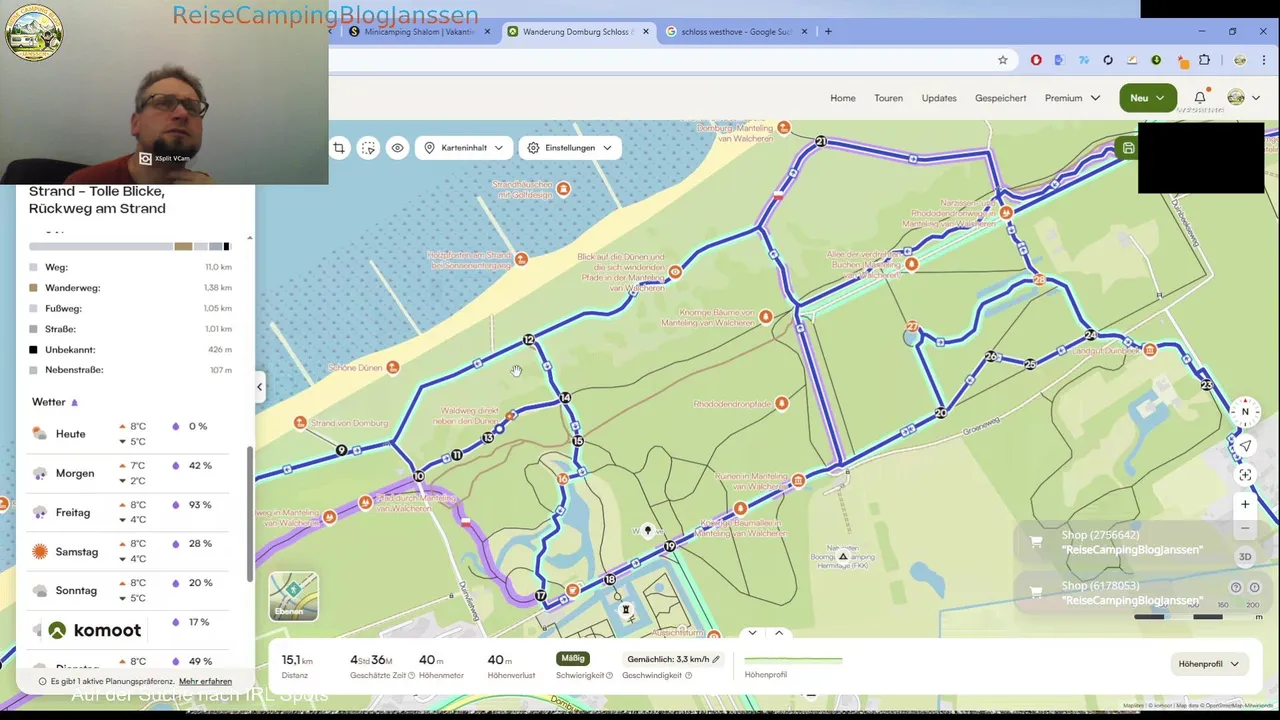
Task: Select the Heute weather row
Action: point(130,434)
